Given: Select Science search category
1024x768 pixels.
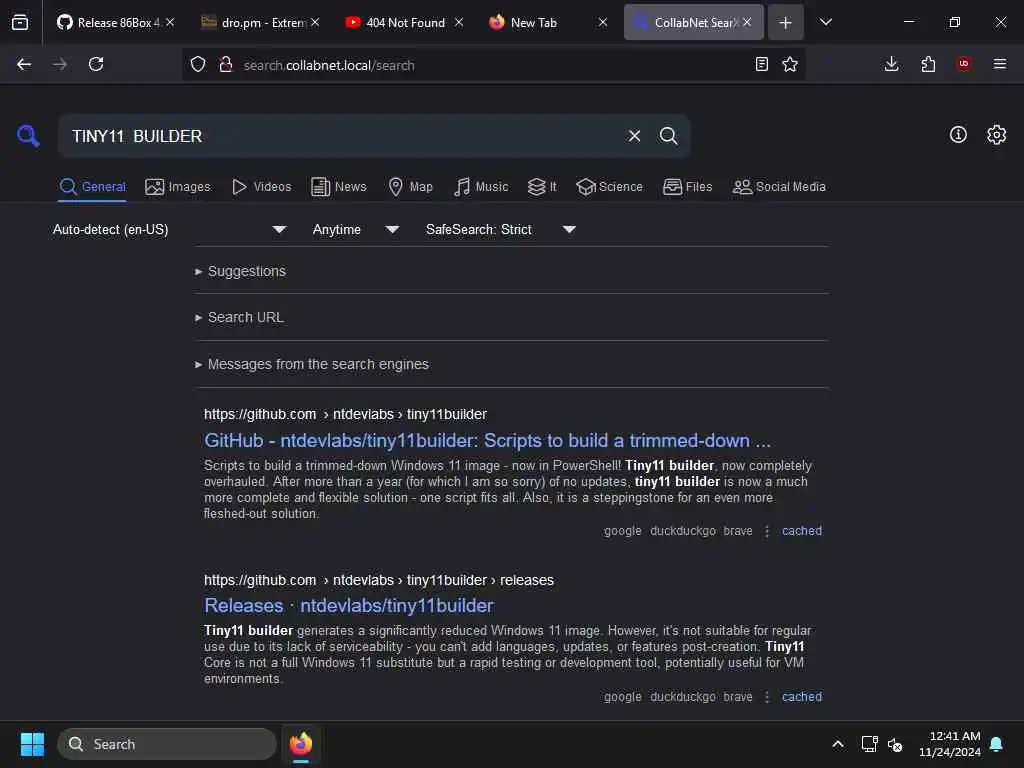Looking at the screenshot, I should [x=609, y=187].
